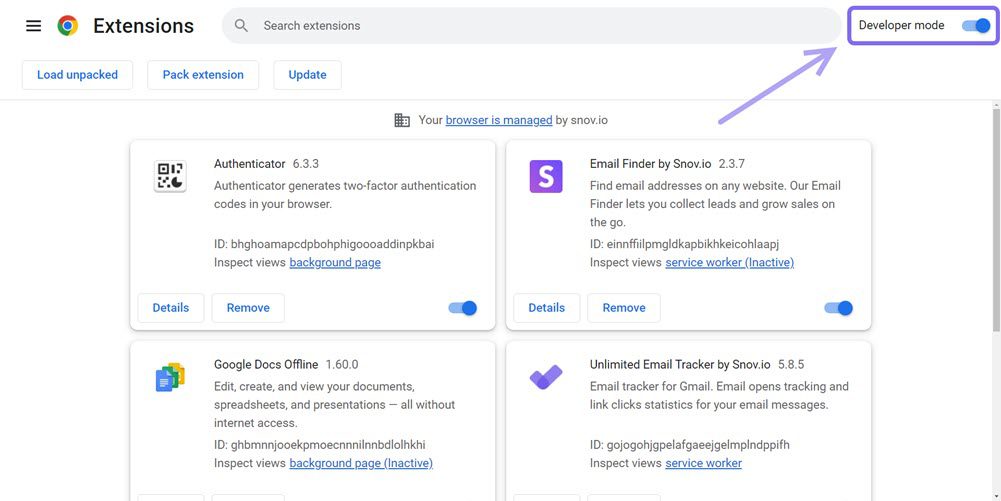Screen dimensions: 1001x501
Task: Open Details for Authenticator
Action: pyautogui.click(x=170, y=308)
